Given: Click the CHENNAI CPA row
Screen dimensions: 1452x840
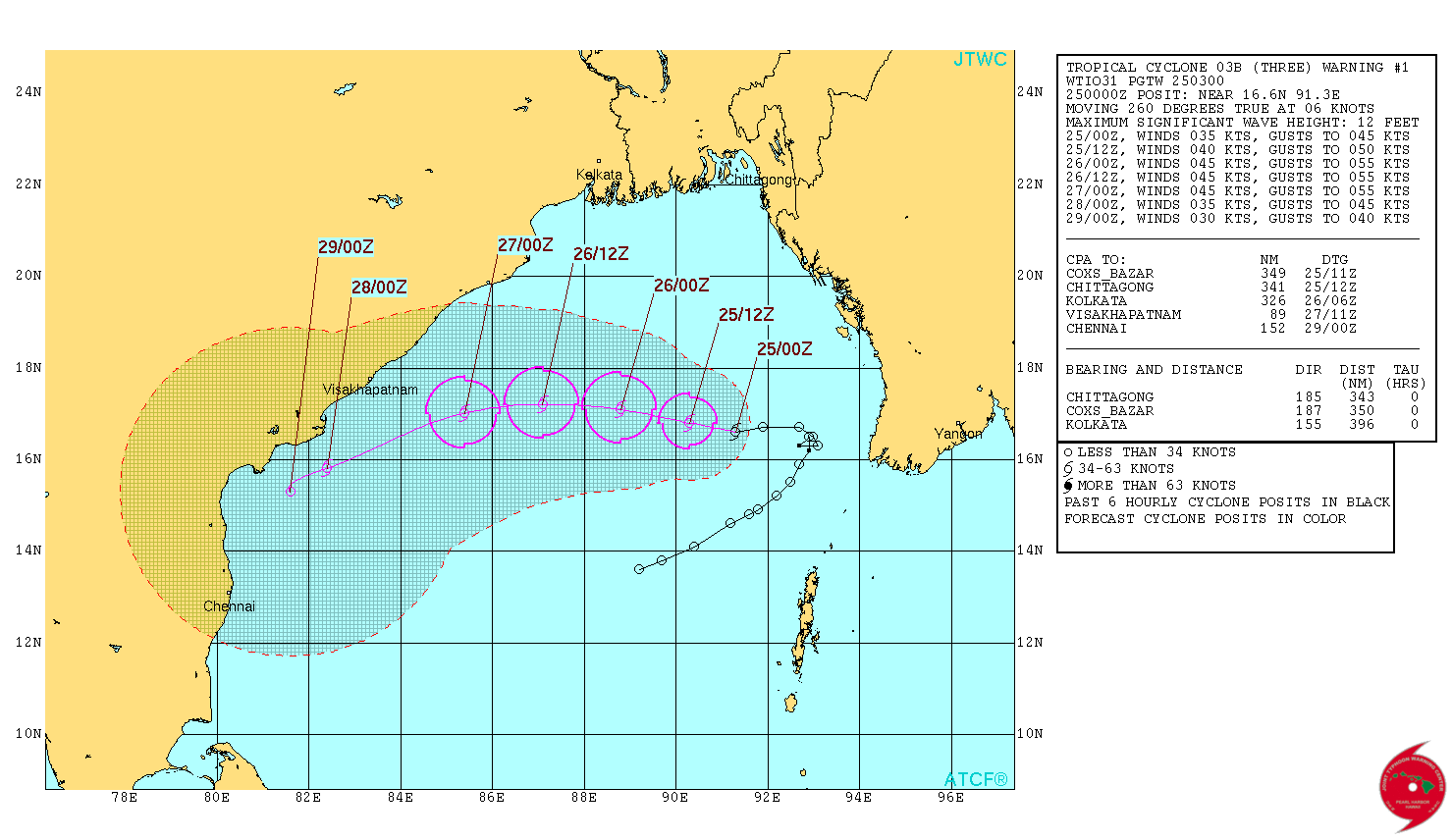Looking at the screenshot, I should click(x=1211, y=329).
